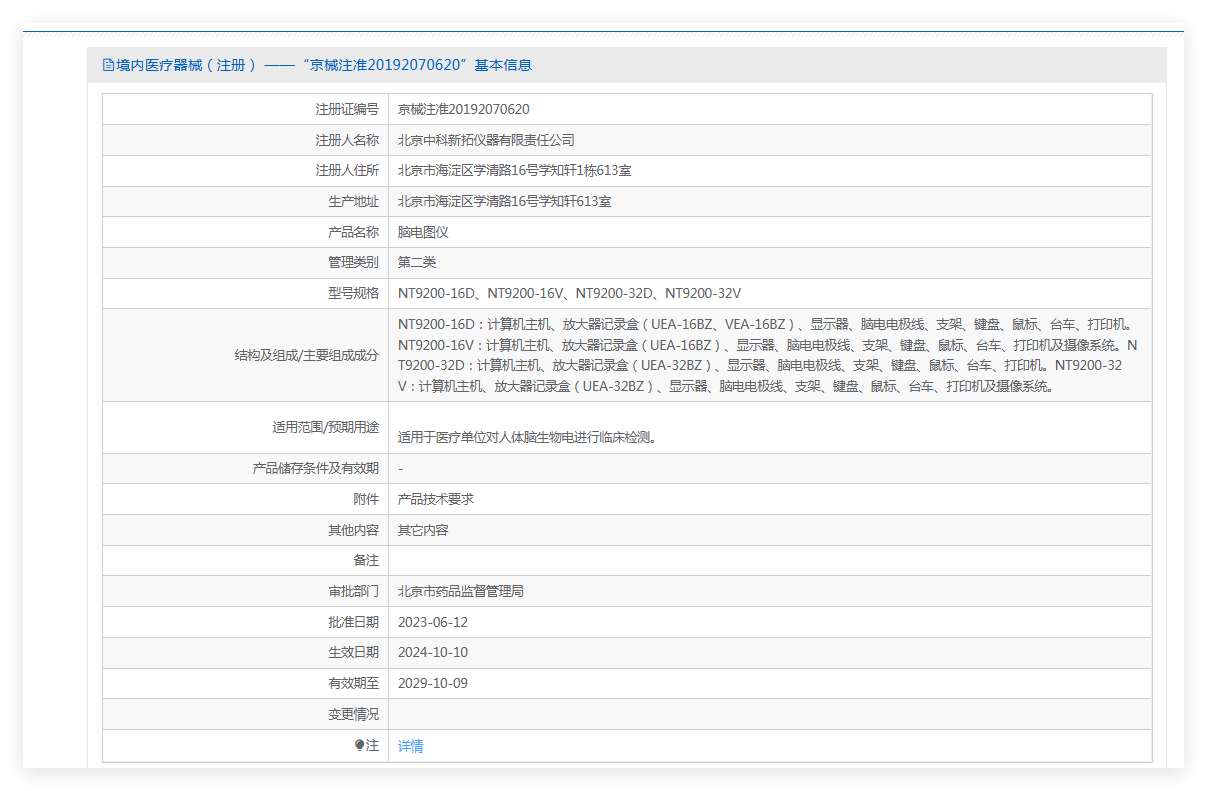The image size is (1207, 791).
Task: Click the 生效日期 row label
Action: [x=354, y=652]
